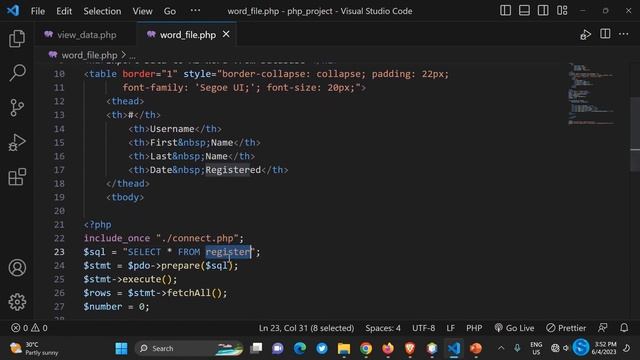Viewport: 640px width, 360px height.
Task: Toggle the bottom panel layout icon
Action: tap(524, 11)
